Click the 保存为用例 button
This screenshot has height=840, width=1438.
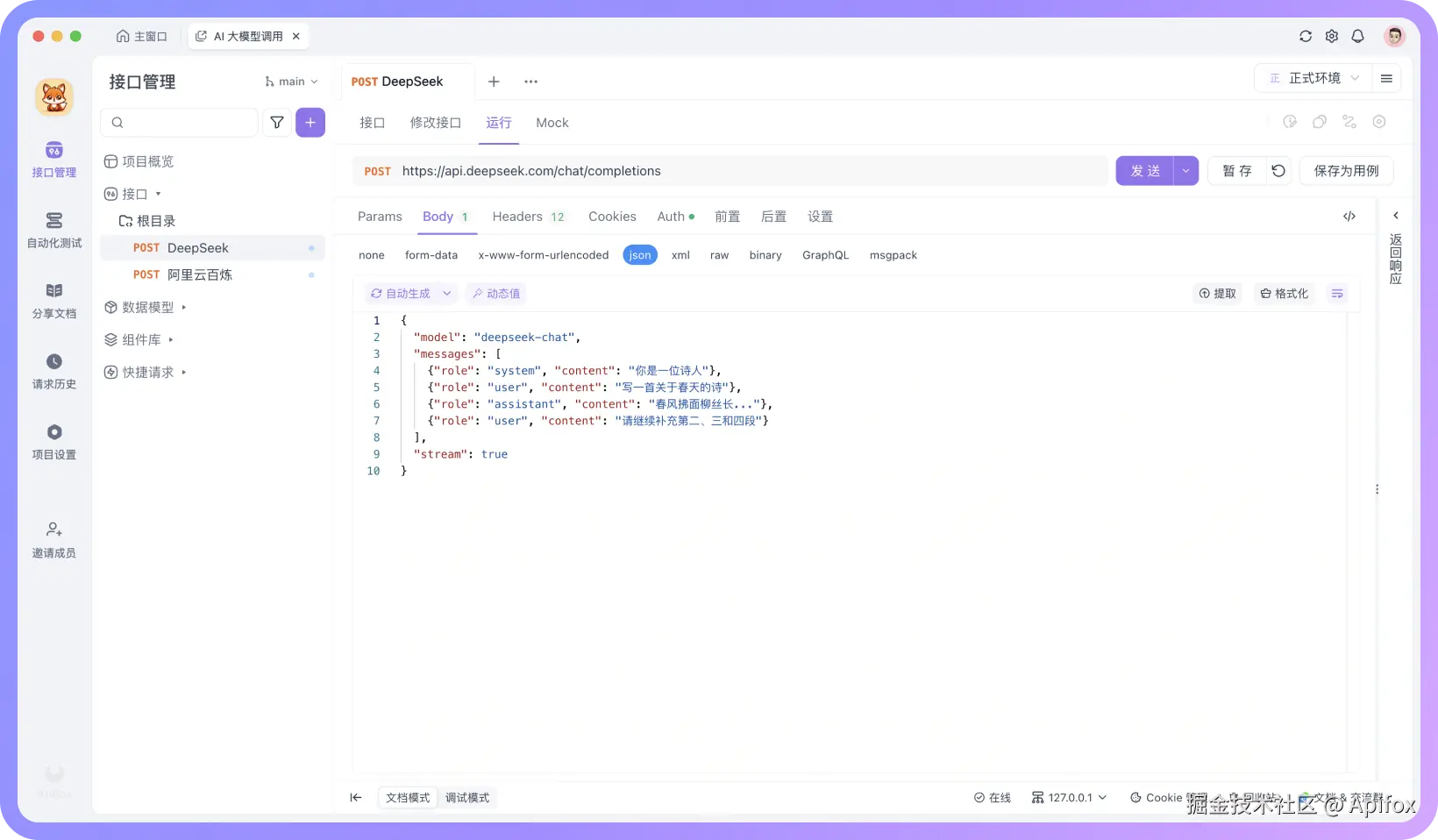pyautogui.click(x=1347, y=171)
